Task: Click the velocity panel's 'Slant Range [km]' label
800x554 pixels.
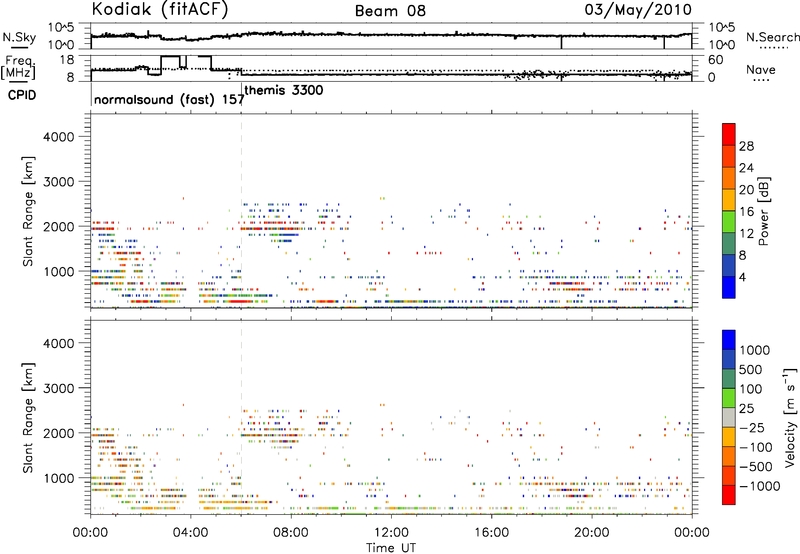Action: 28,417
